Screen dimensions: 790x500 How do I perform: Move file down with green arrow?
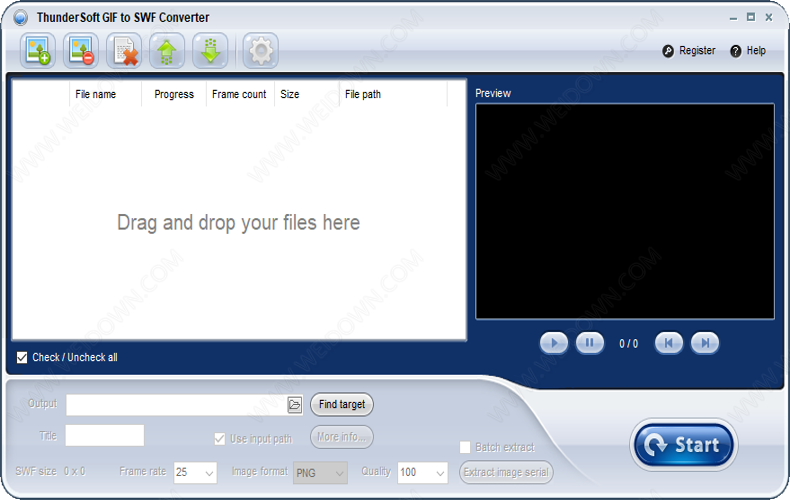(x=210, y=51)
